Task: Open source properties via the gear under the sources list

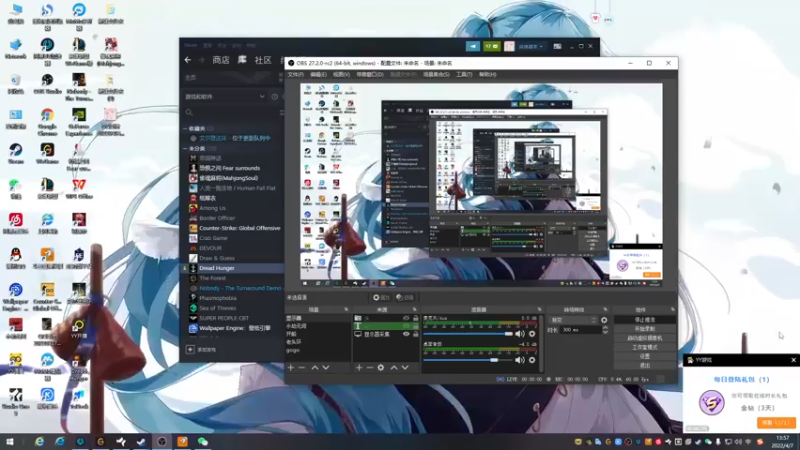Action: [381, 367]
